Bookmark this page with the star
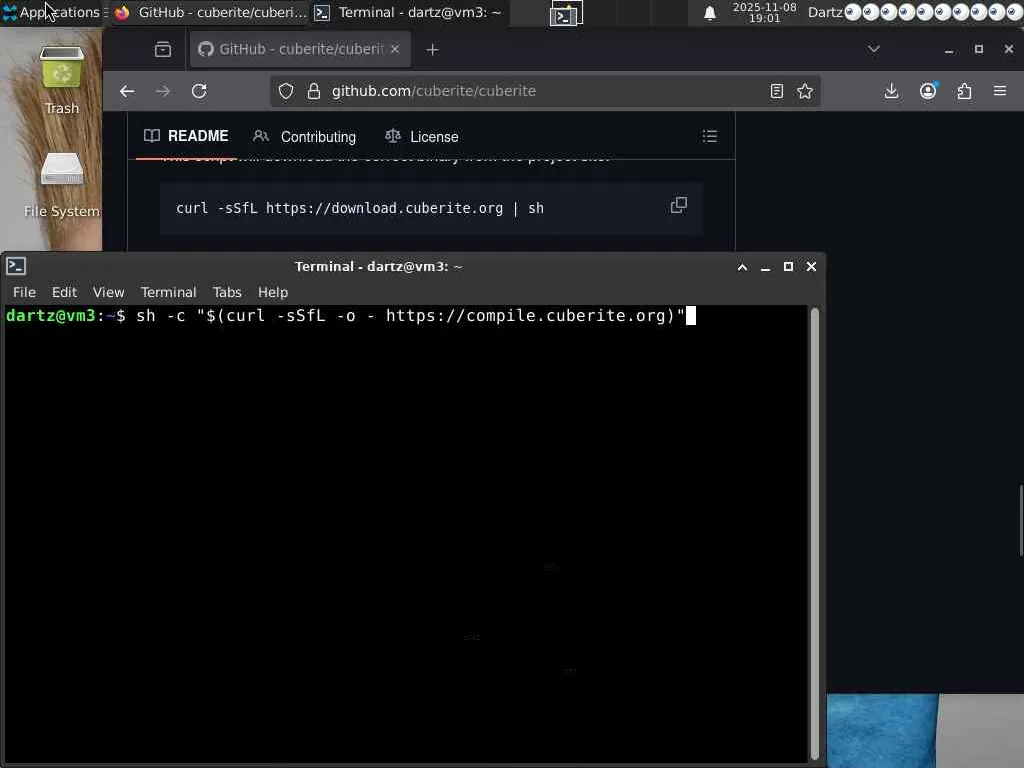The width and height of the screenshot is (1024, 768). pyautogui.click(x=805, y=91)
